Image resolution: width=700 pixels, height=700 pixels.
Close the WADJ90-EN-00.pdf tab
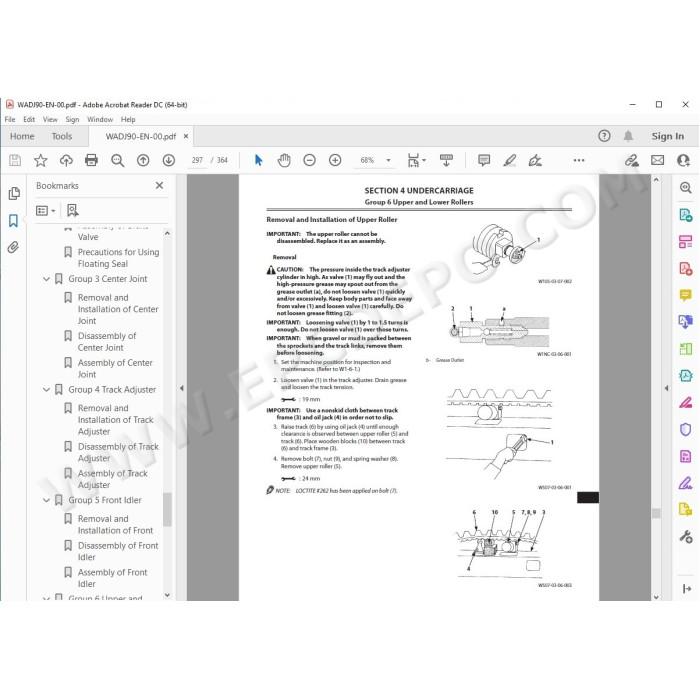coord(186,136)
